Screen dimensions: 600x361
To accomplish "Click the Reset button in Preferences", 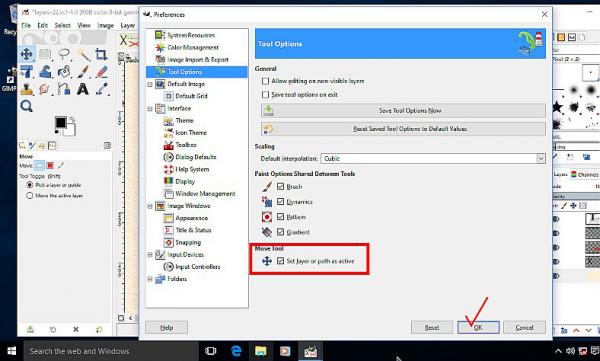I will pyautogui.click(x=432, y=327).
